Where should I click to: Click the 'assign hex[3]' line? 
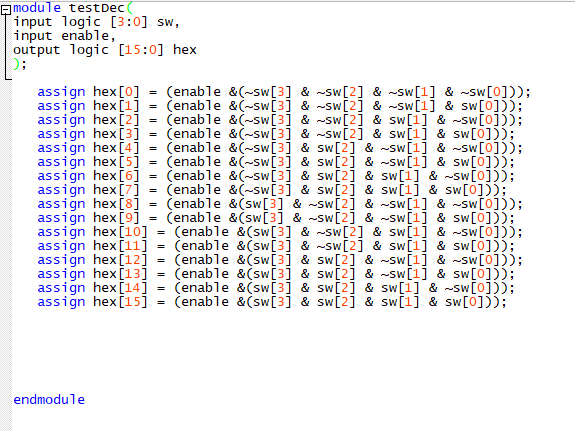276,134
